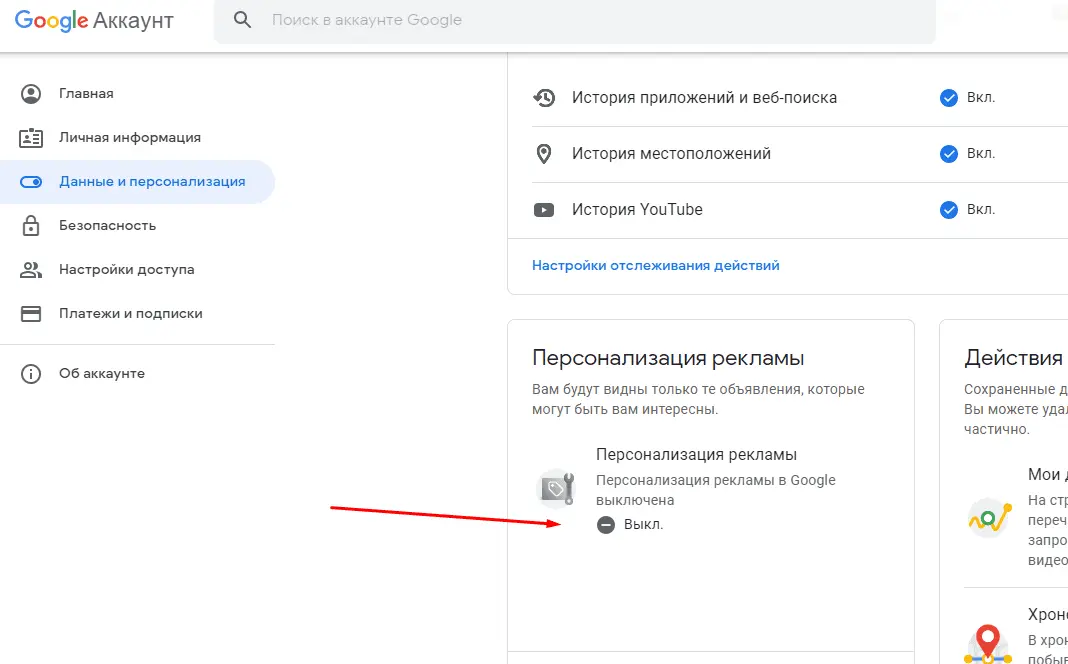1068x664 pixels.
Task: Open the Главная menu item
Action: tap(86, 94)
